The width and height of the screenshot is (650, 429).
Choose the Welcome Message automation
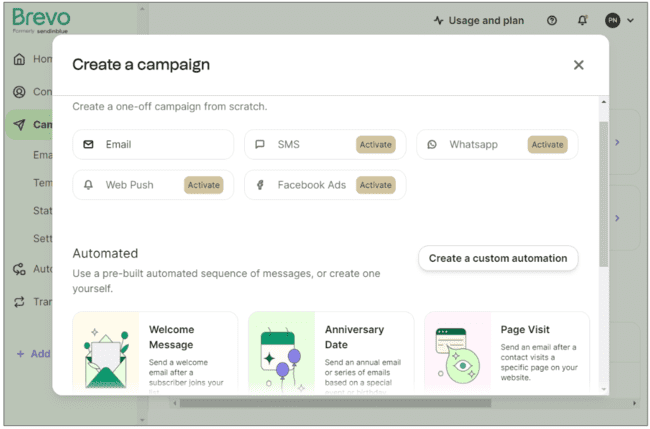click(155, 352)
